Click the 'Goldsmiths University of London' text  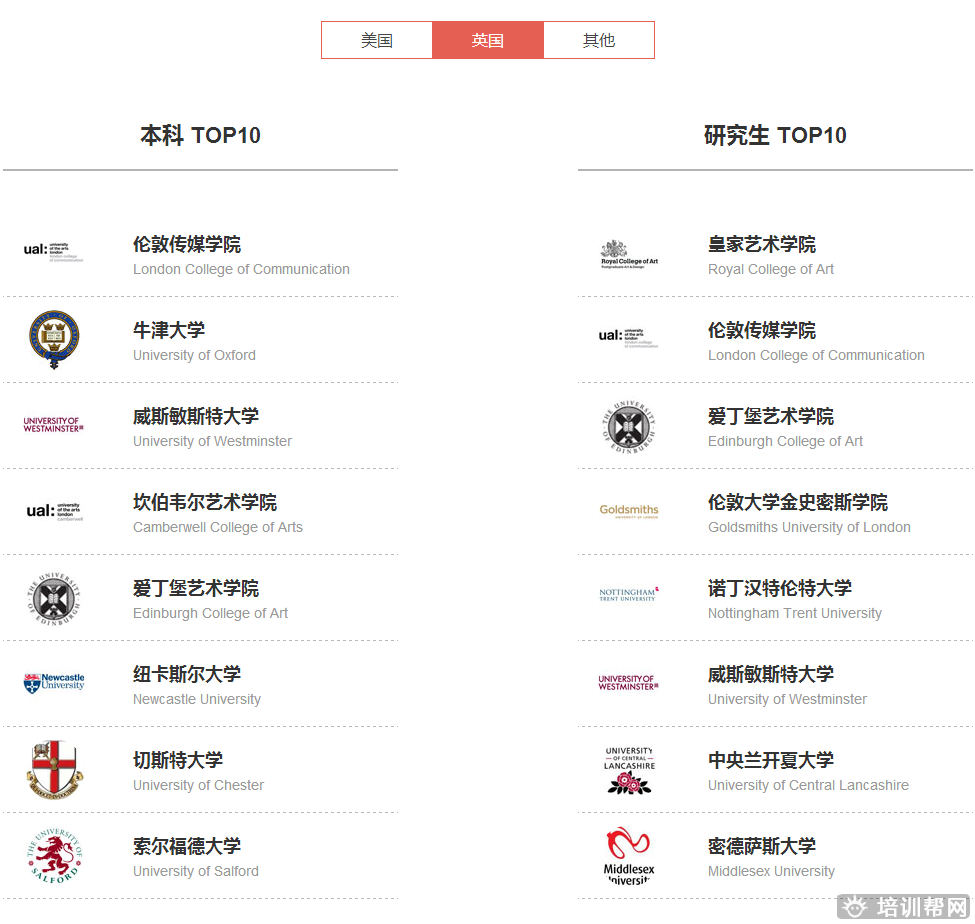click(809, 527)
